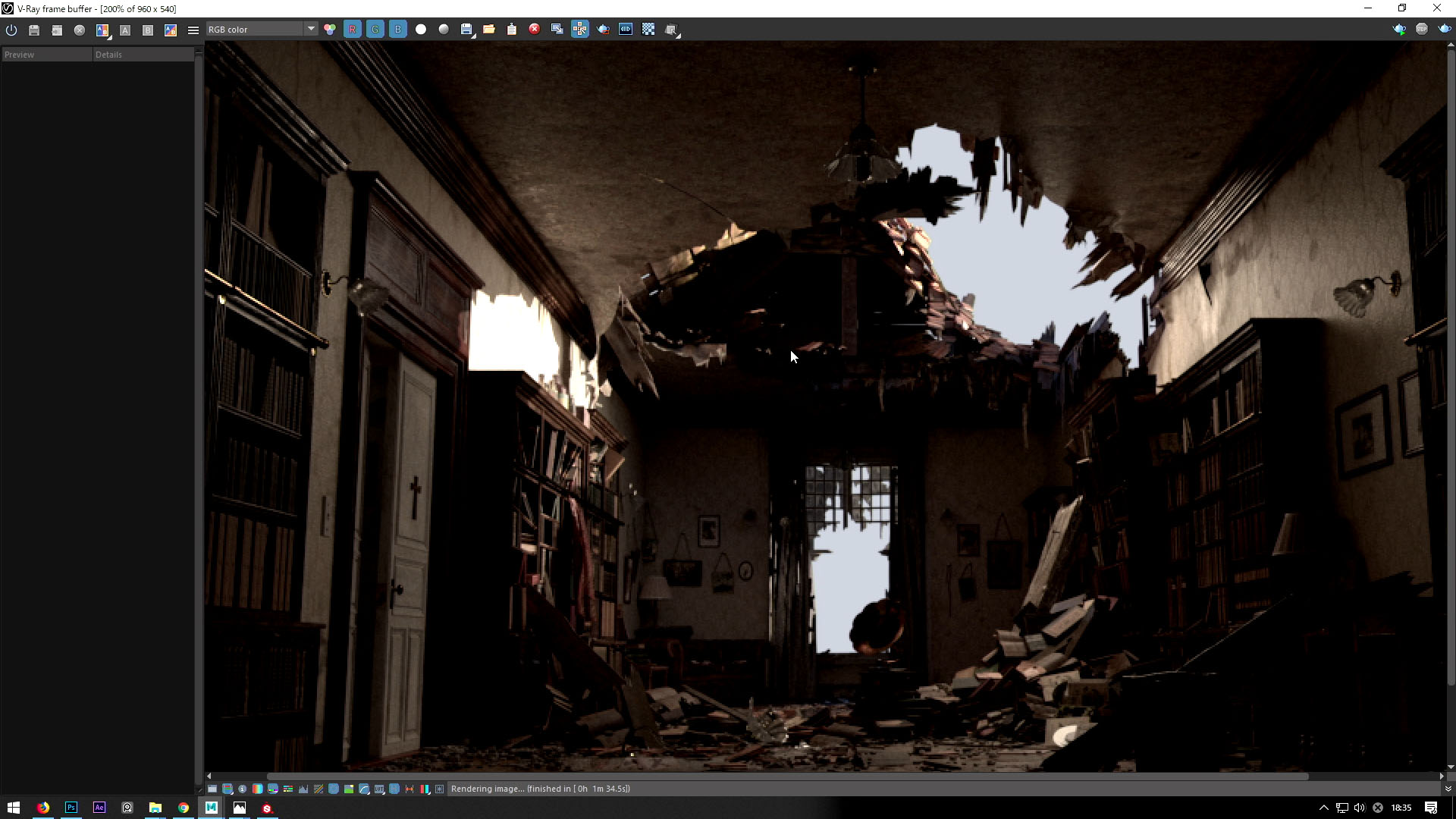Click the red arrows ICC icon
The image size is (1456, 819).
pos(409,789)
